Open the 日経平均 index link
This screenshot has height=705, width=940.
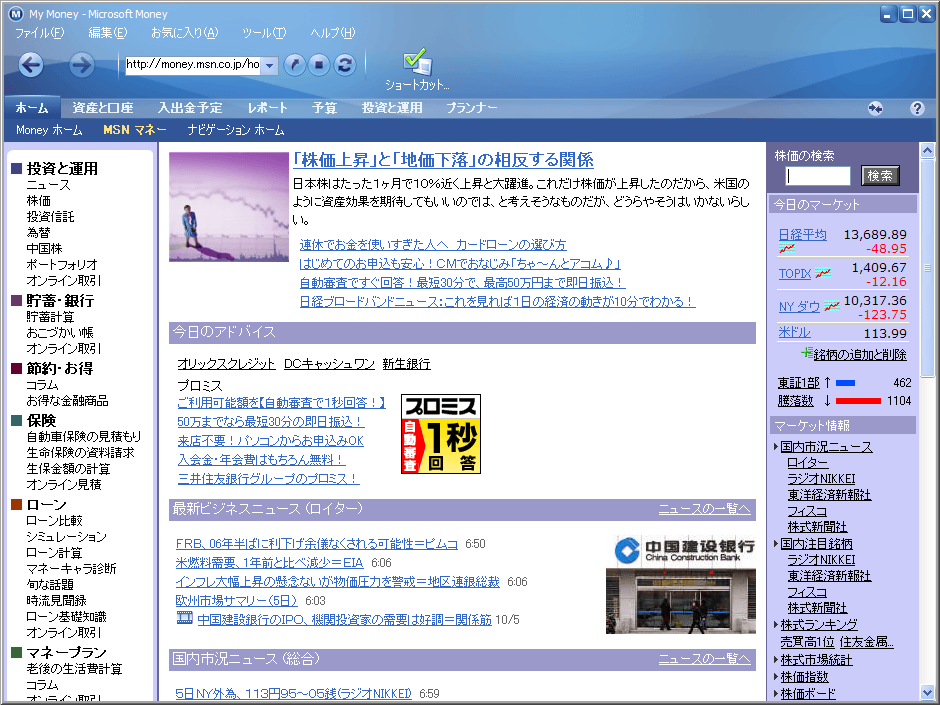[x=802, y=234]
